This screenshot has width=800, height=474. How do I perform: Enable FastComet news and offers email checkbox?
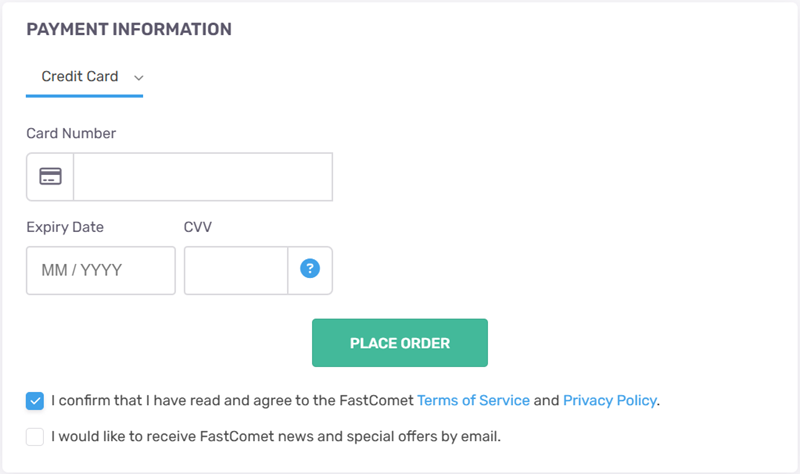tap(36, 437)
